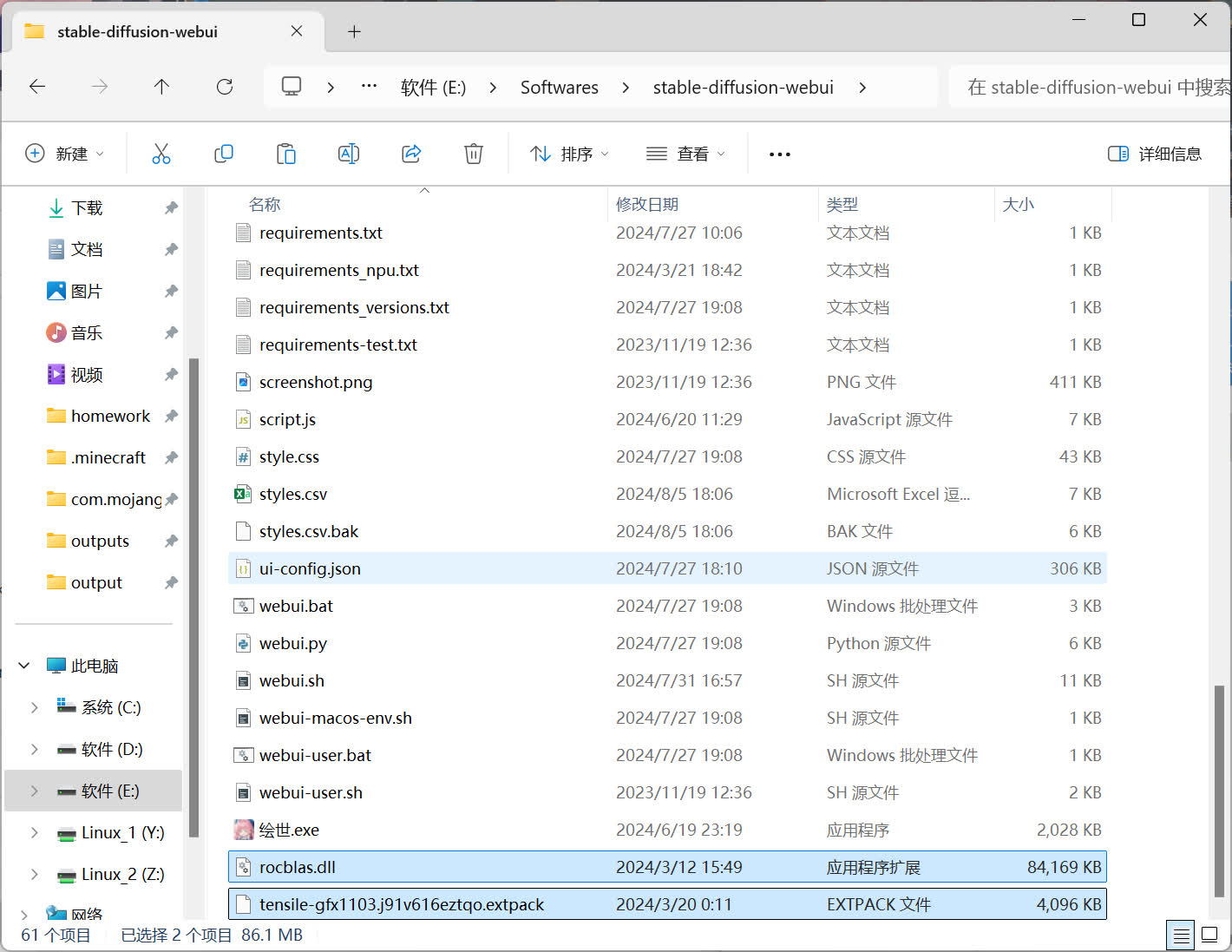
Task: Go up one folder level
Action: (x=161, y=87)
